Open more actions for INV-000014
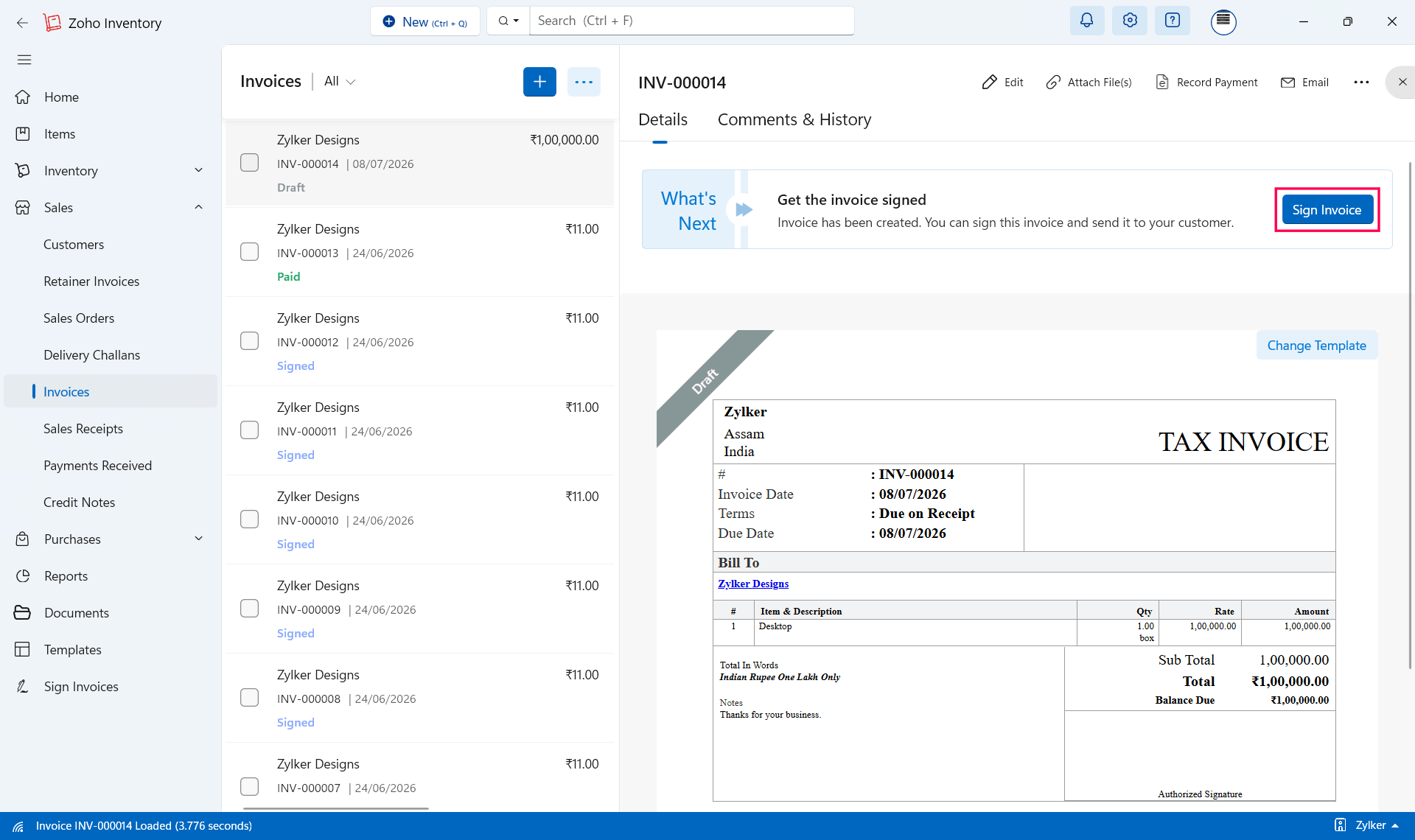 [1361, 83]
